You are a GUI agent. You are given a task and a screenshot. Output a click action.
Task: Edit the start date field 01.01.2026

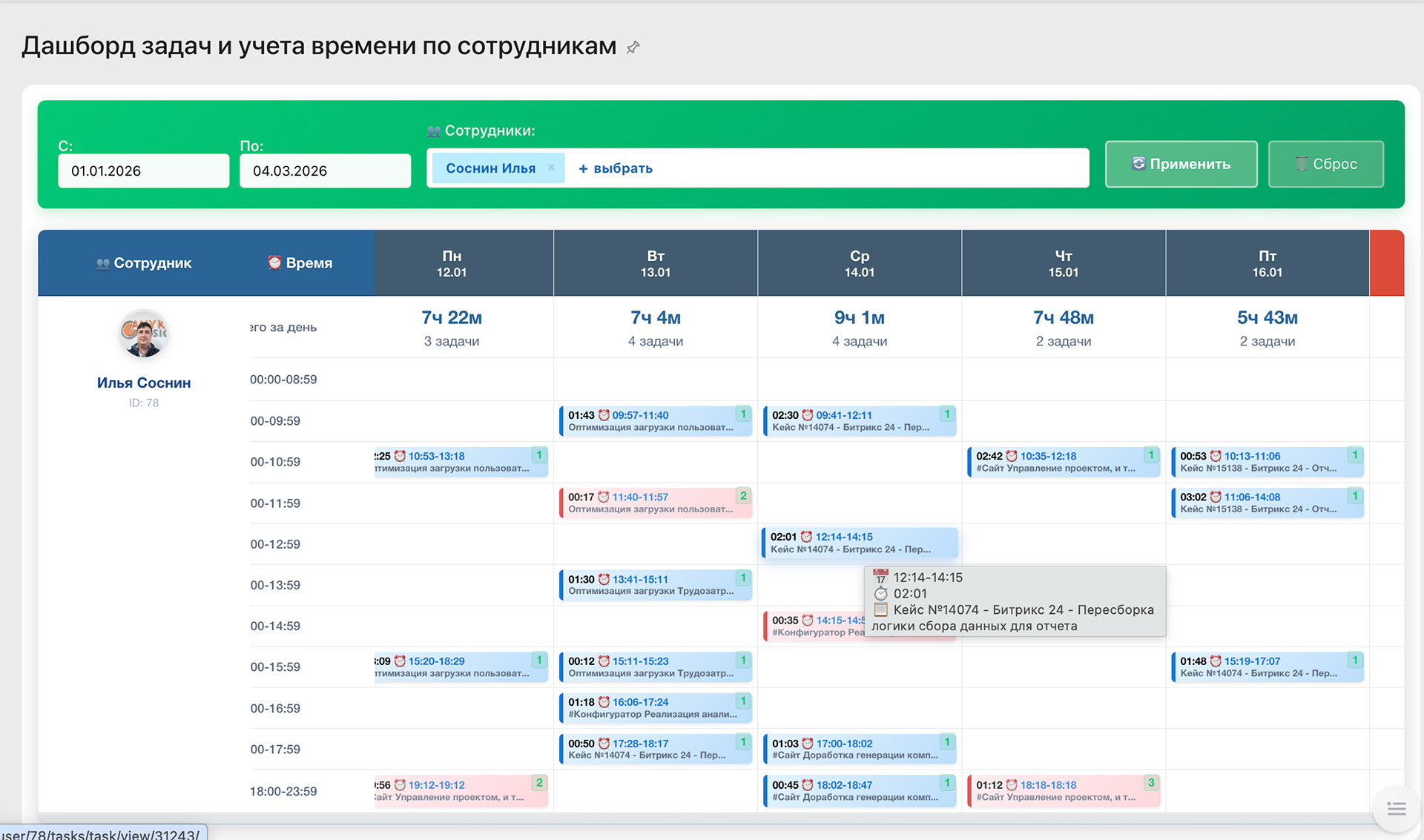[x=144, y=171]
